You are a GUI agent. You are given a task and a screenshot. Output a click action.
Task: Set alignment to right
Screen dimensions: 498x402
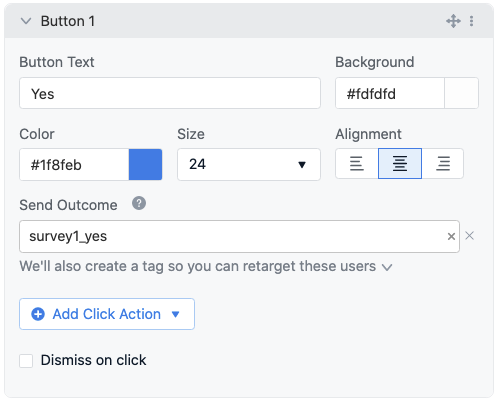pos(443,164)
